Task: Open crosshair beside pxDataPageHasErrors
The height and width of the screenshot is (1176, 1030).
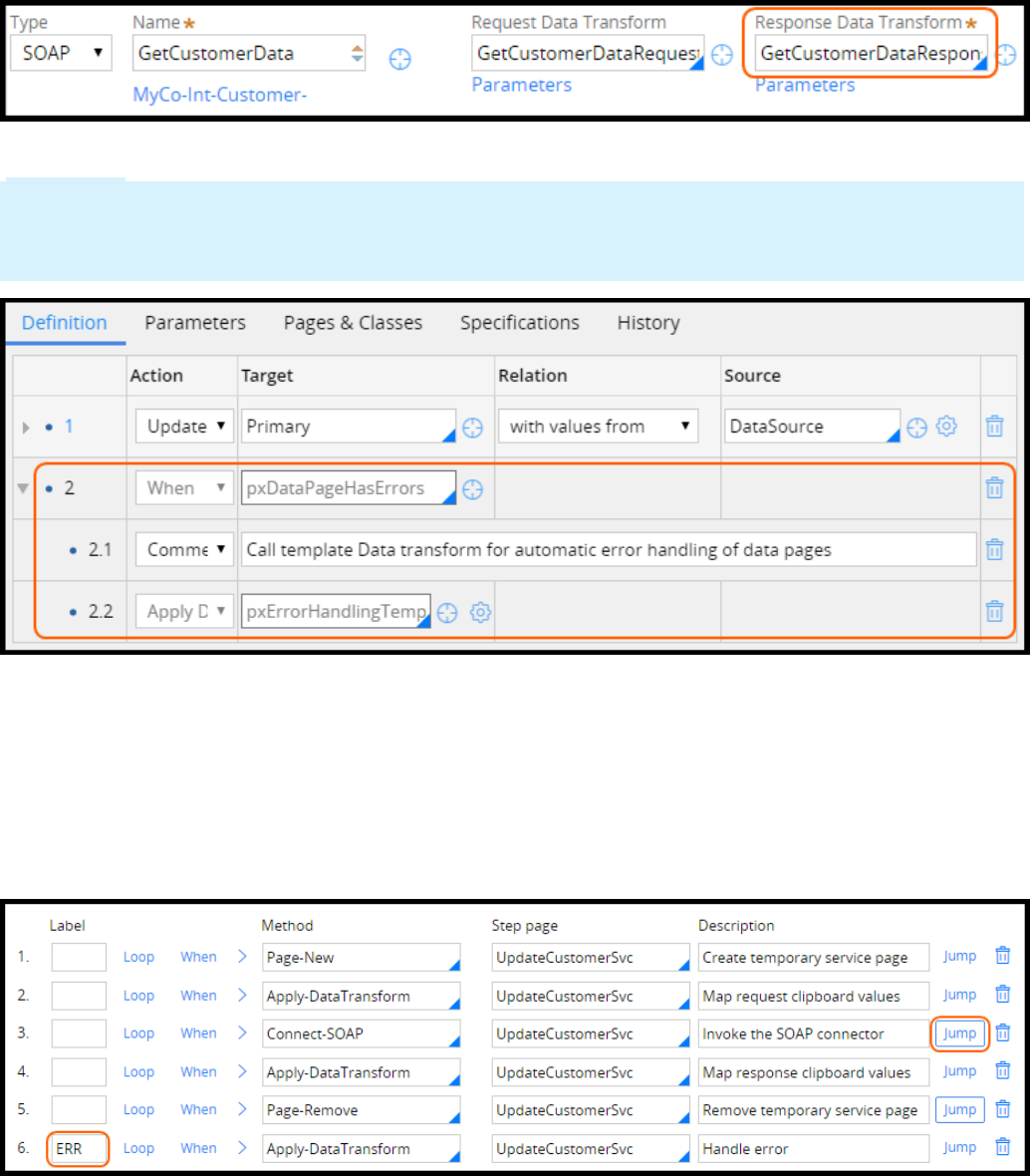Action: 473,489
